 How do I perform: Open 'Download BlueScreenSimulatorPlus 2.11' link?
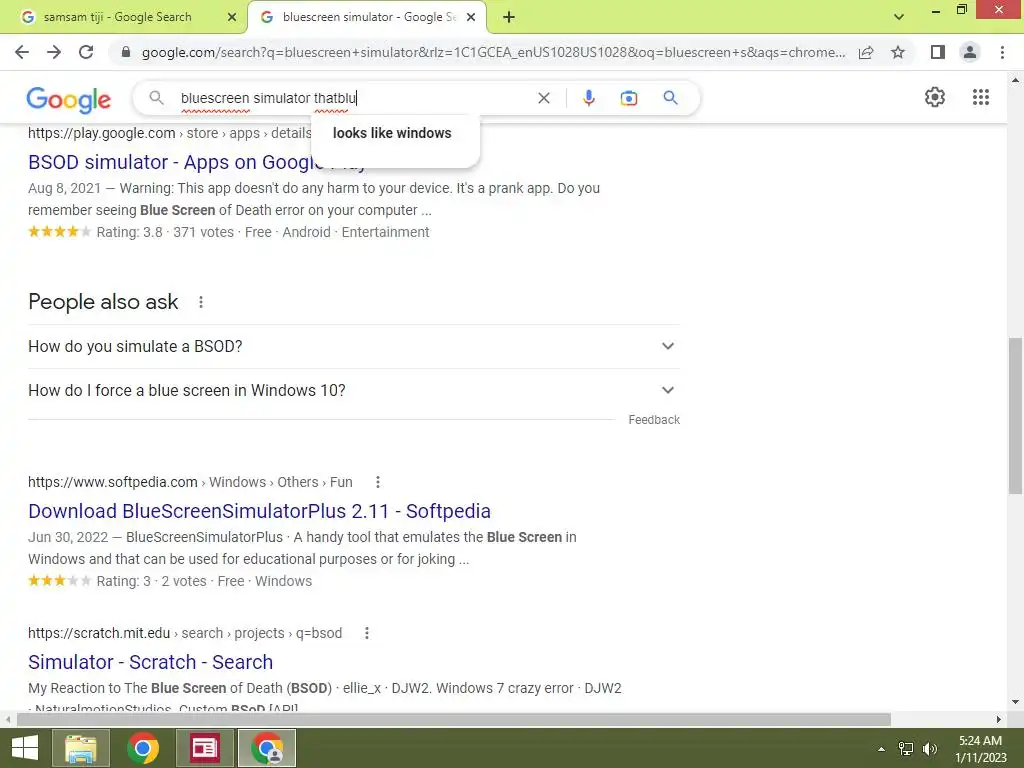pyautogui.click(x=259, y=511)
